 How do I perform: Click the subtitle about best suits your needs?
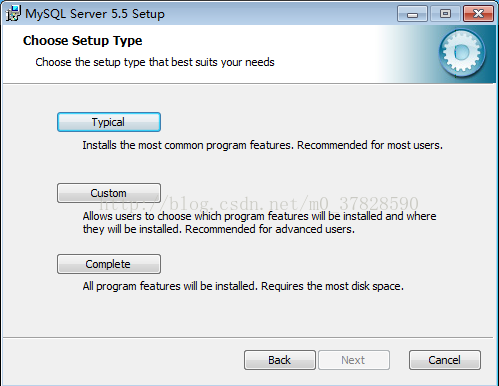coord(155,62)
